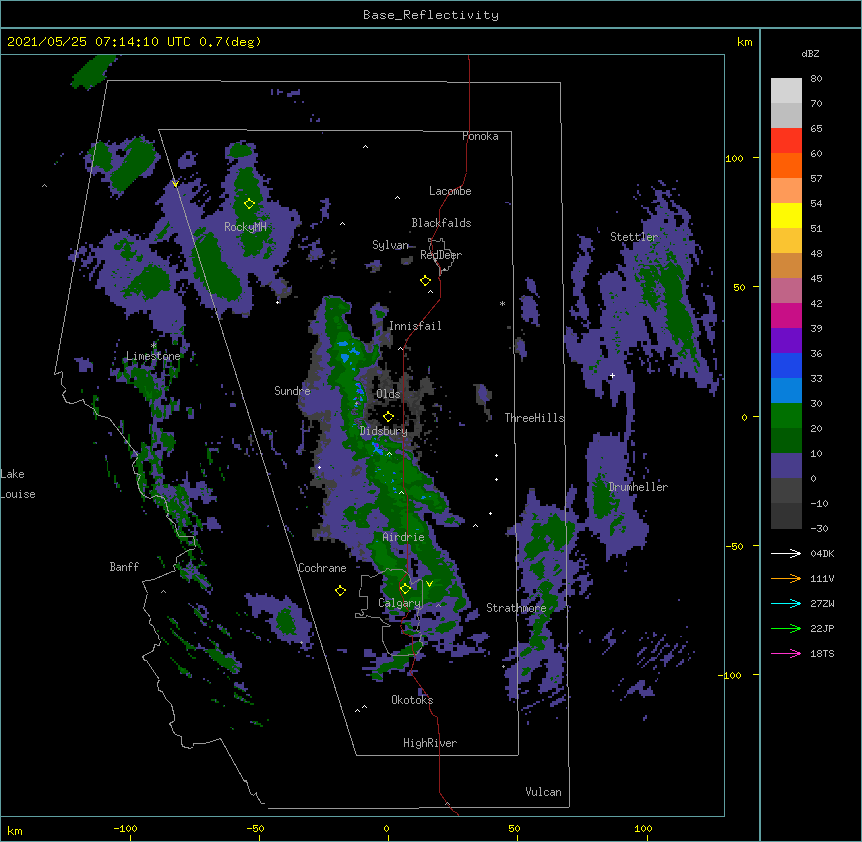
Task: Click the dBZ legend heading
Action: [x=810, y=53]
